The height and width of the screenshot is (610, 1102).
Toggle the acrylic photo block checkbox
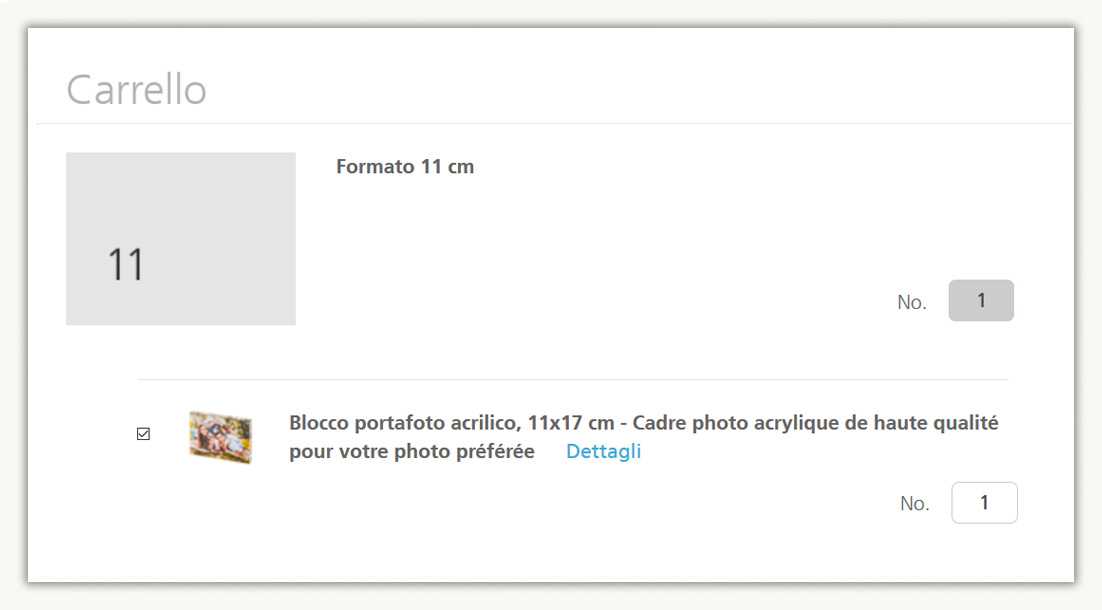143,434
